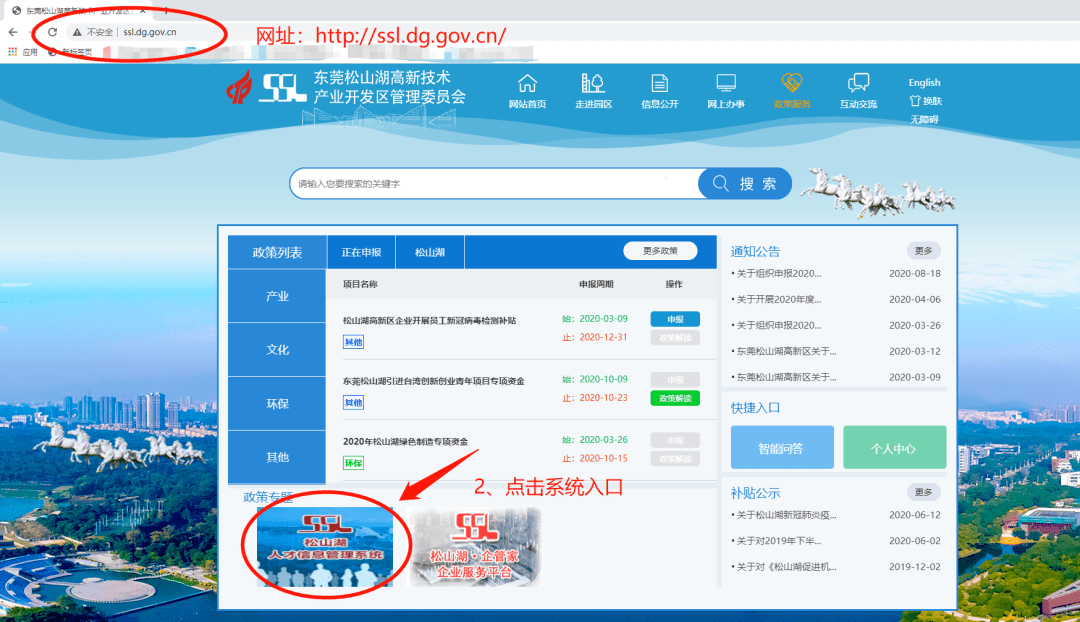Image resolution: width=1080 pixels, height=622 pixels.
Task: Click the 换肤 shirt icon
Action: 915,101
